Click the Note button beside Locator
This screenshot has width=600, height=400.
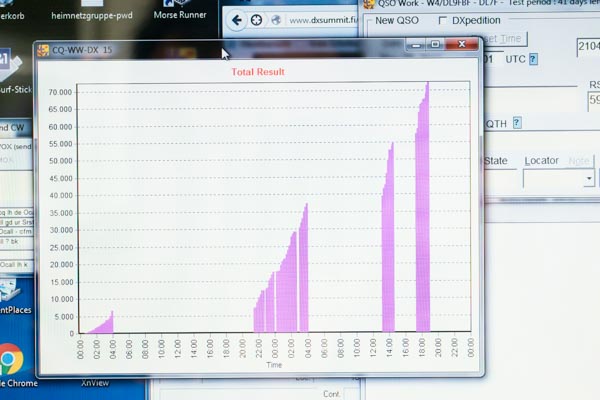pos(579,161)
